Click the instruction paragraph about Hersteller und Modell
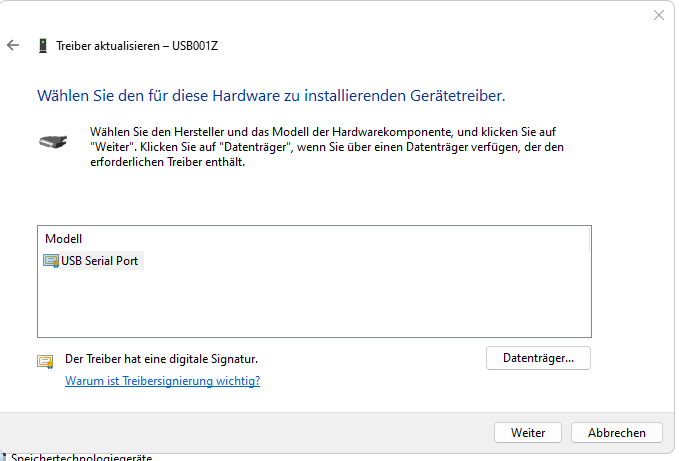This screenshot has width=679, height=461. [327, 147]
